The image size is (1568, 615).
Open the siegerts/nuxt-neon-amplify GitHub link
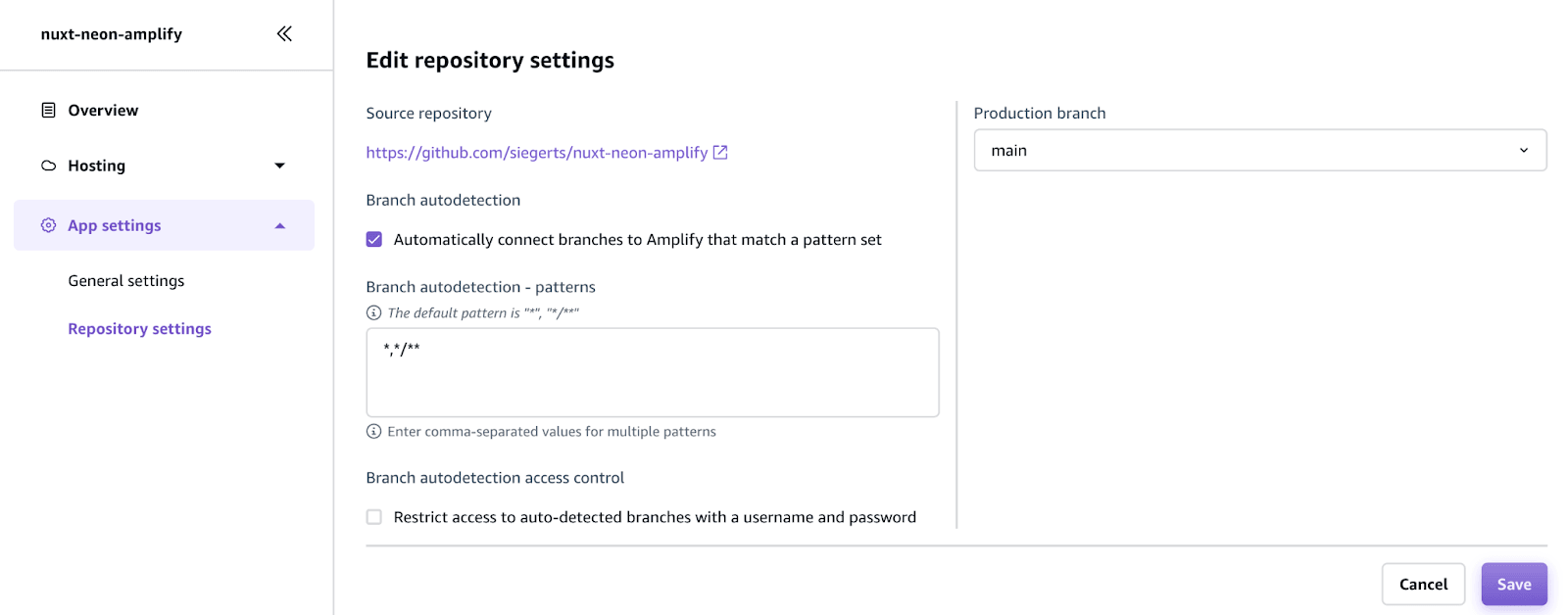coord(537,152)
